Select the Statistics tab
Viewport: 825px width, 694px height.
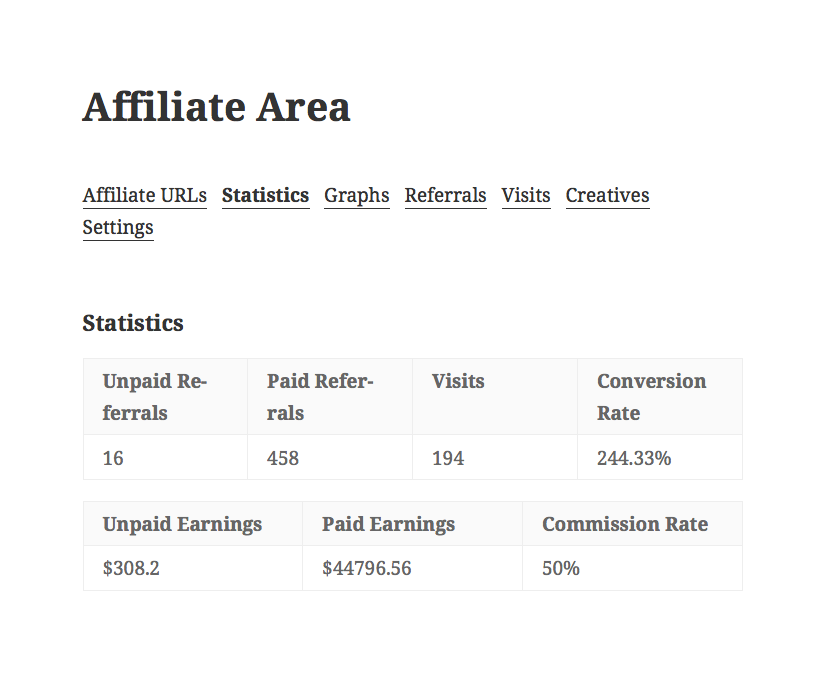(265, 195)
